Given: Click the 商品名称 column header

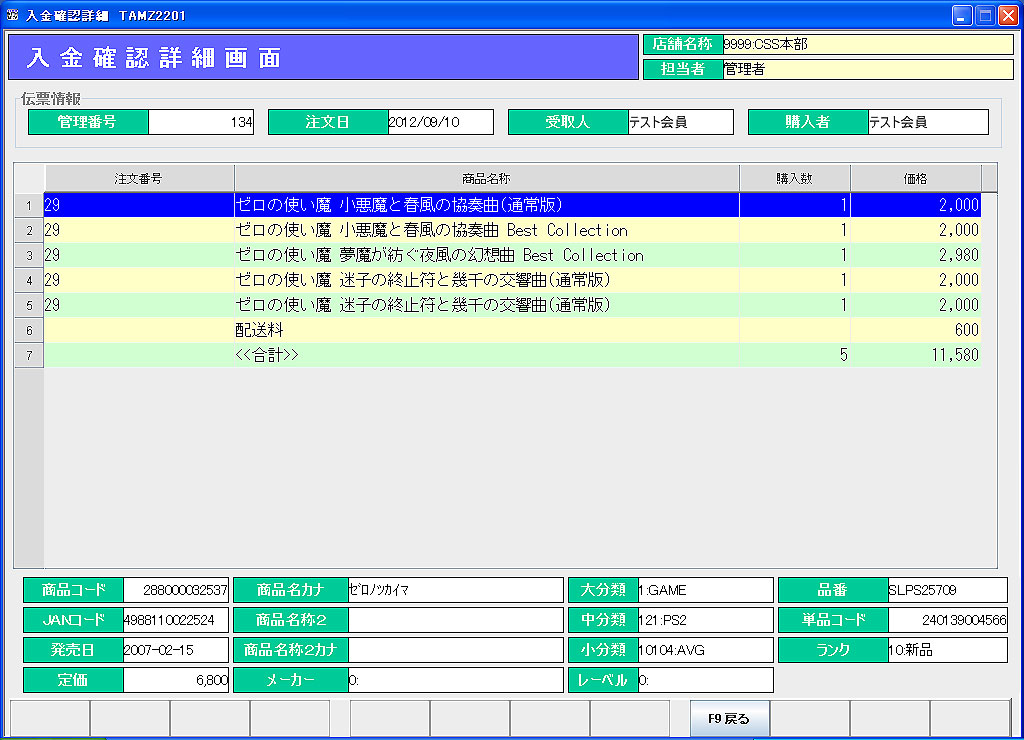Looking at the screenshot, I should point(486,178).
